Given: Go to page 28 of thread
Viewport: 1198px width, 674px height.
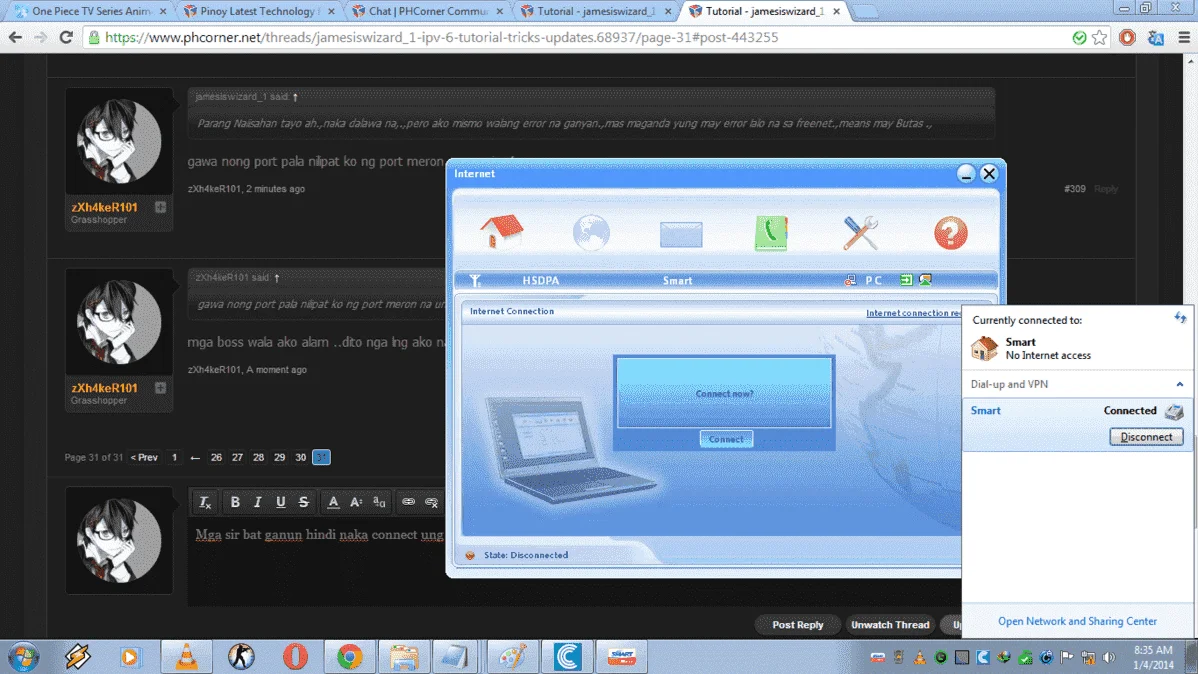Looking at the screenshot, I should 258,457.
